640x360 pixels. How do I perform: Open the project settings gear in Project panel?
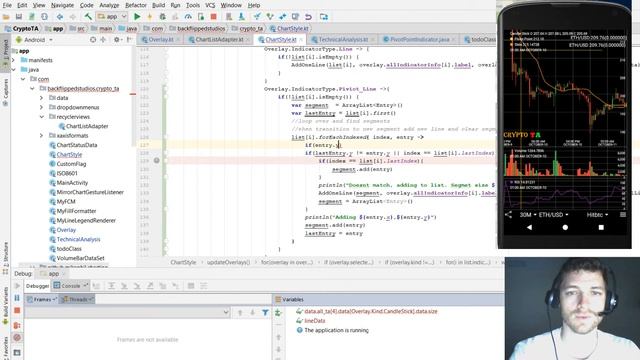(117, 40)
